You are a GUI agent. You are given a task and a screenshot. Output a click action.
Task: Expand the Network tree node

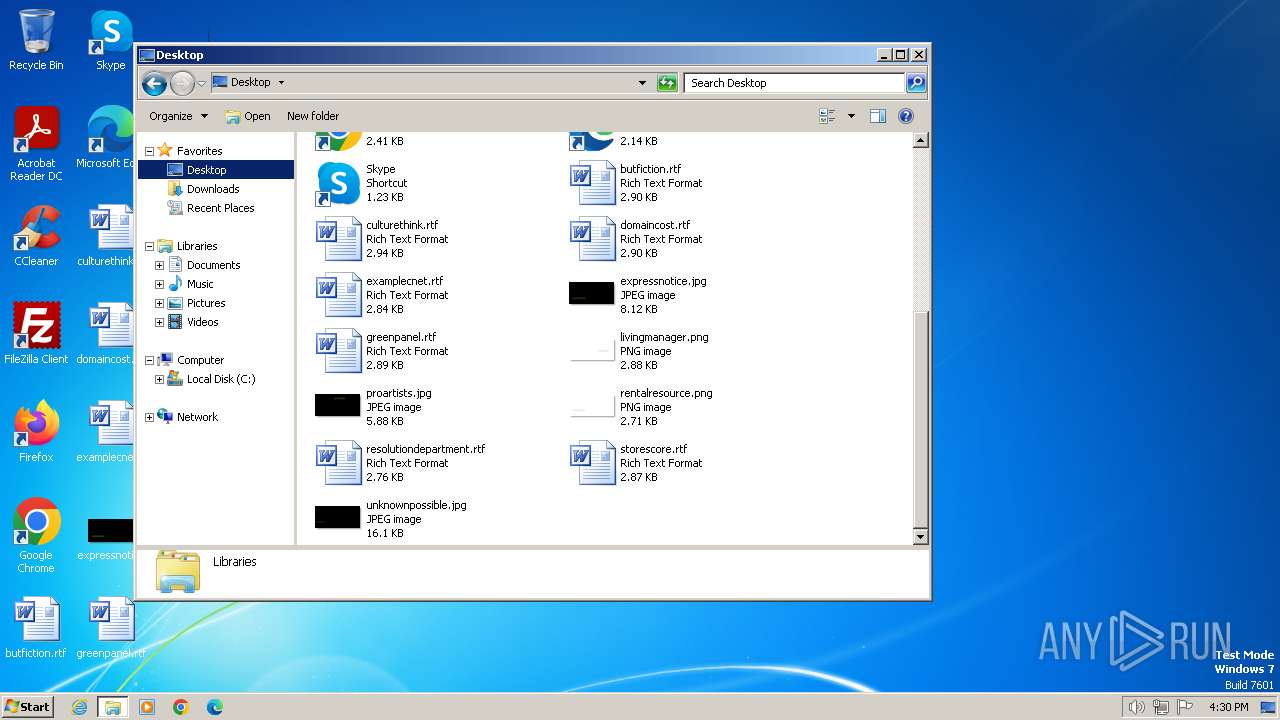149,417
